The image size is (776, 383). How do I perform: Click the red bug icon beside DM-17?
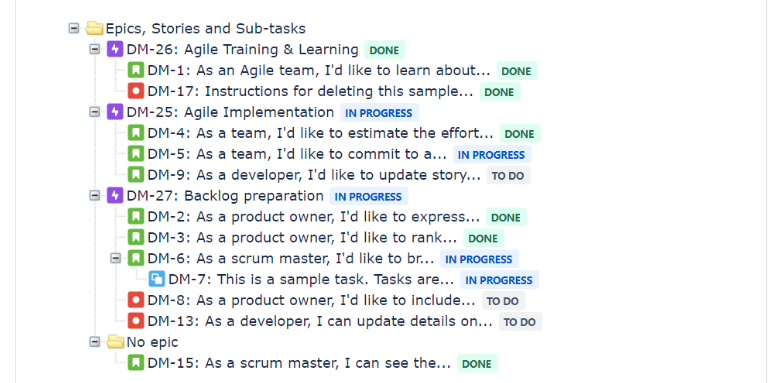(x=136, y=92)
